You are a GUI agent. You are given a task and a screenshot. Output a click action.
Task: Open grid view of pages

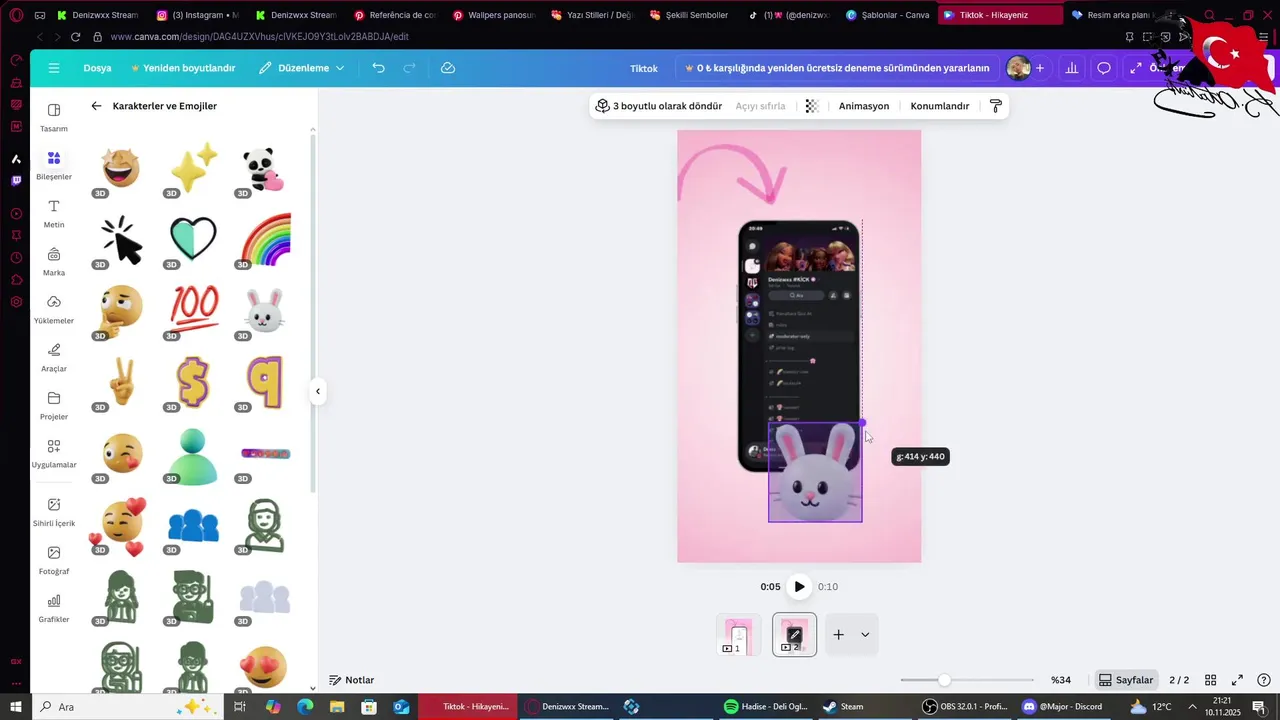pos(1210,680)
